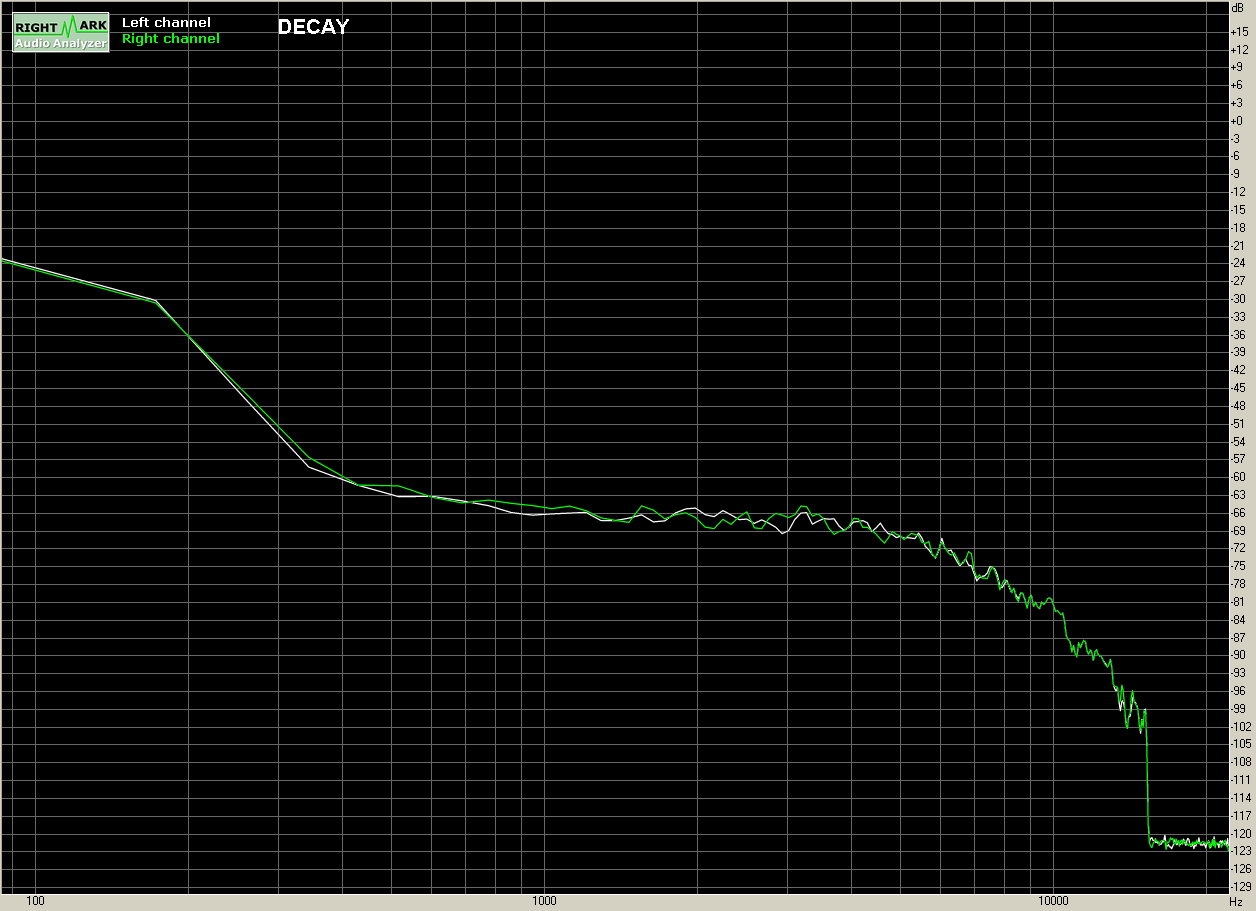Screen dimensions: 1256x911
Task: Click the -48 dB axis label
Action: coord(1239,406)
